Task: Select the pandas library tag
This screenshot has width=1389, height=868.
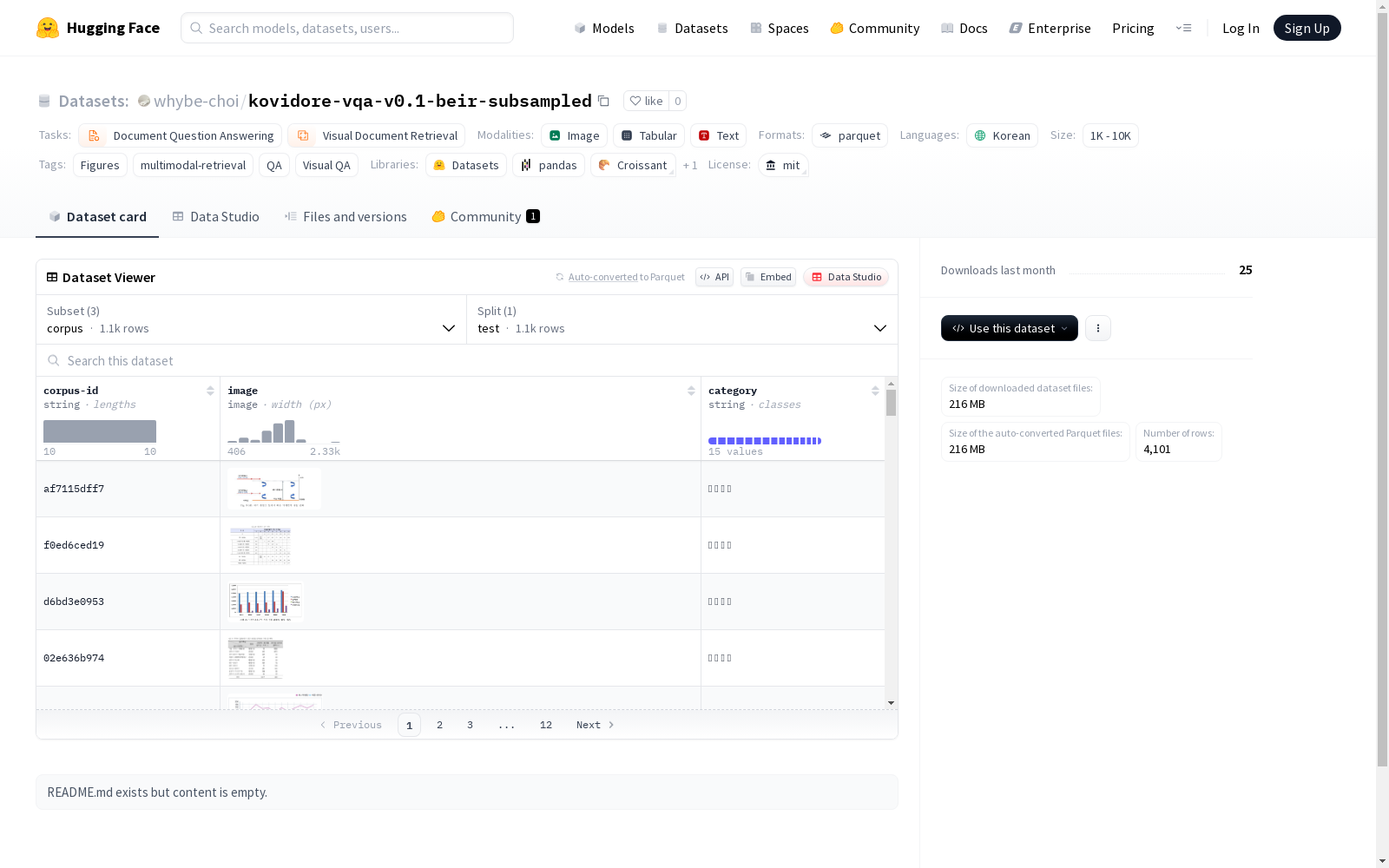Action: click(x=549, y=165)
